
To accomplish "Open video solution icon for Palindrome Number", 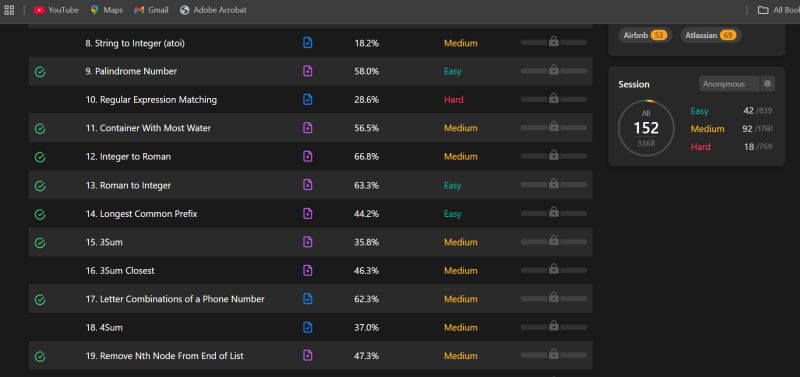I will pyautogui.click(x=307, y=71).
